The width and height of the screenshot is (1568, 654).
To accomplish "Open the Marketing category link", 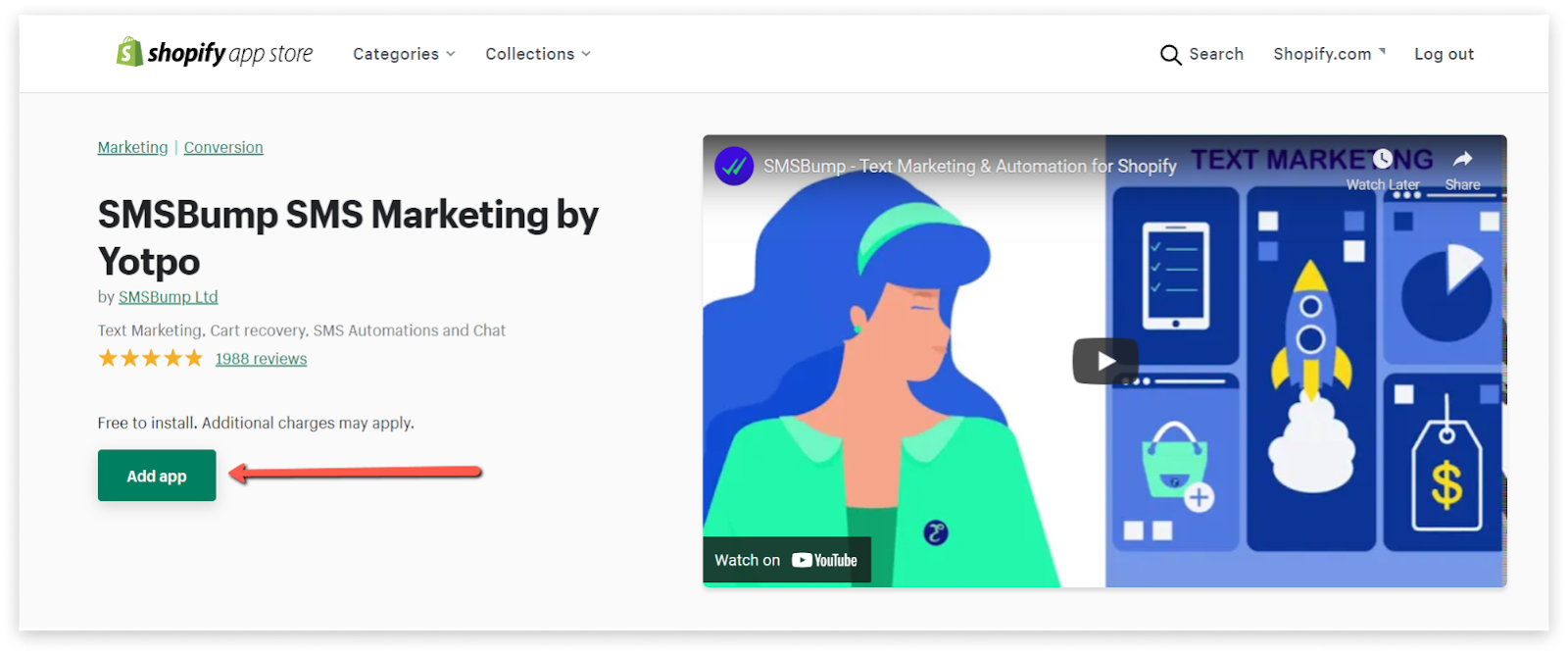I will coord(132,147).
